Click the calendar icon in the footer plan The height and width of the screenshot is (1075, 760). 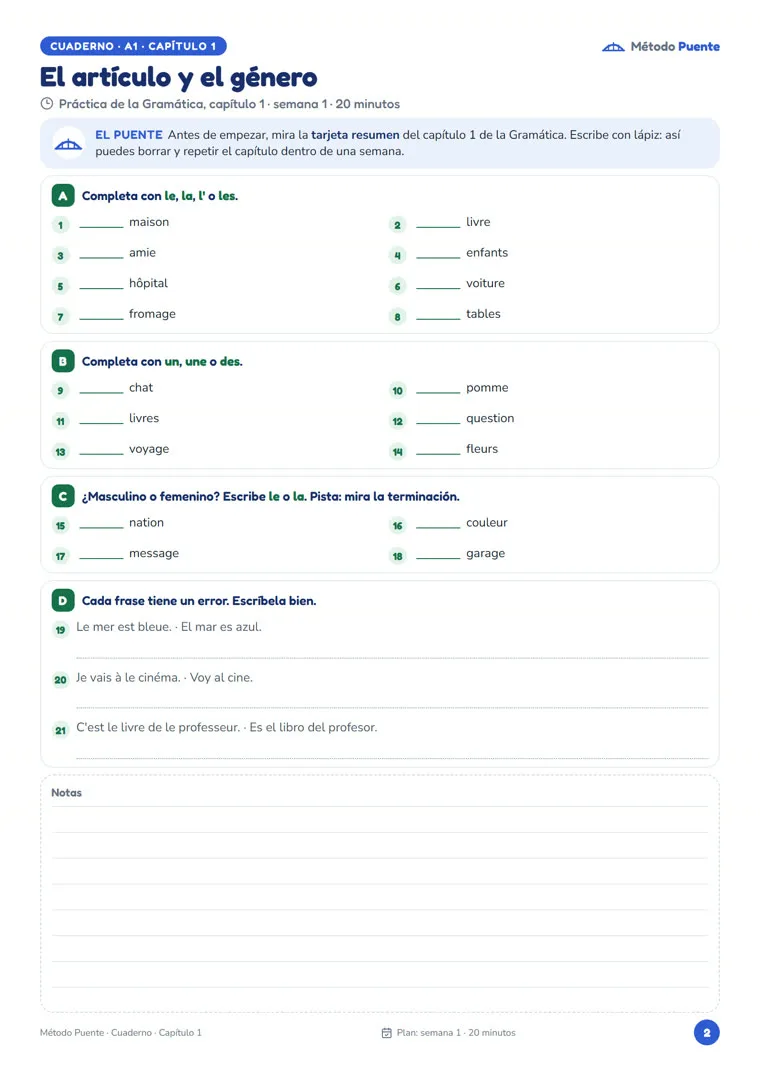point(387,1032)
